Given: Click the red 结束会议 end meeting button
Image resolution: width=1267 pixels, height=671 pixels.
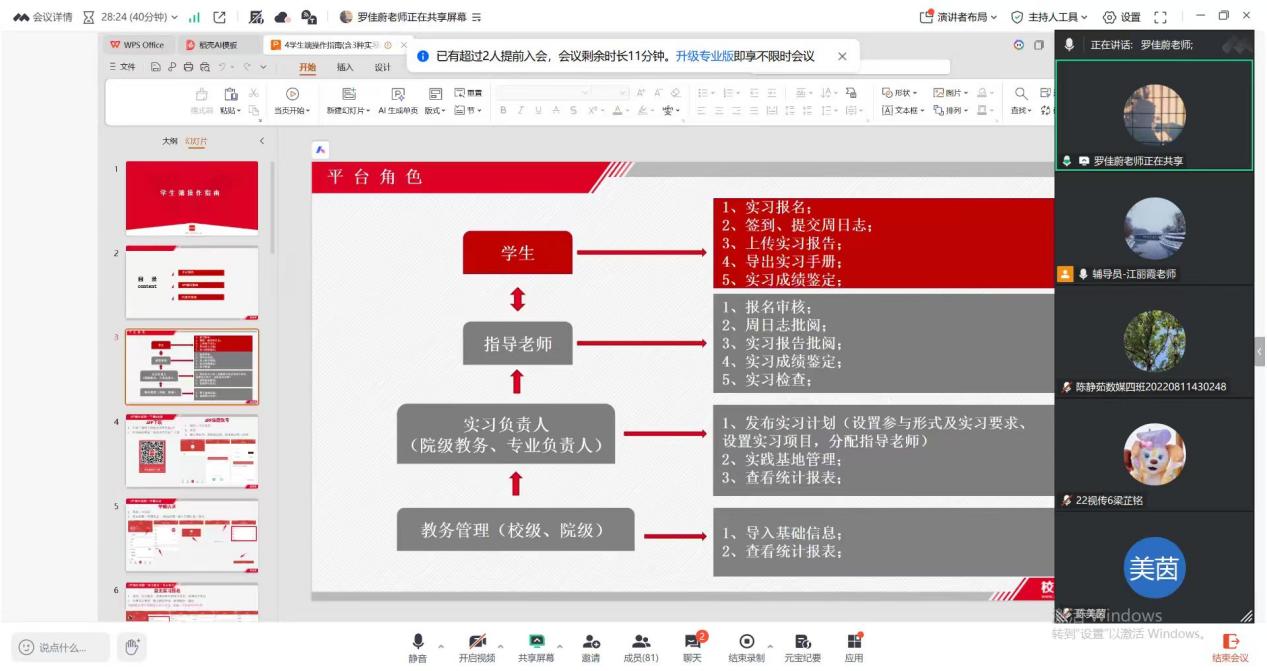Looking at the screenshot, I should click(1230, 647).
